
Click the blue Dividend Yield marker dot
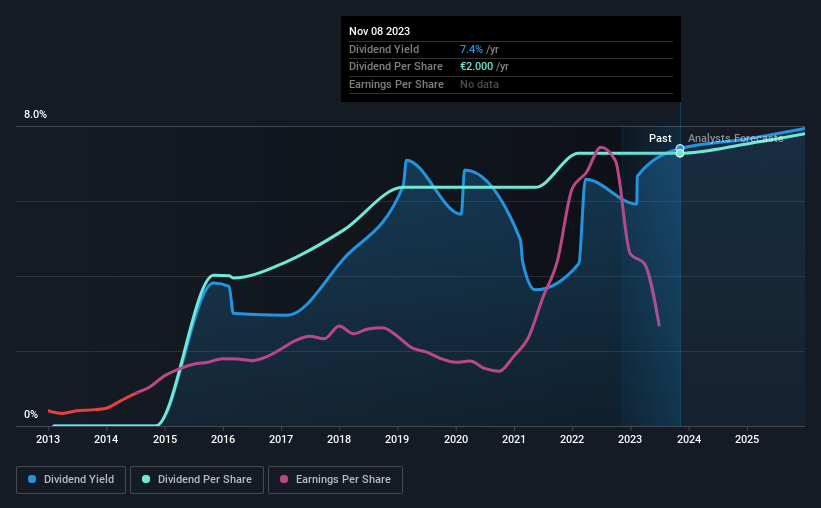pyautogui.click(x=680, y=148)
